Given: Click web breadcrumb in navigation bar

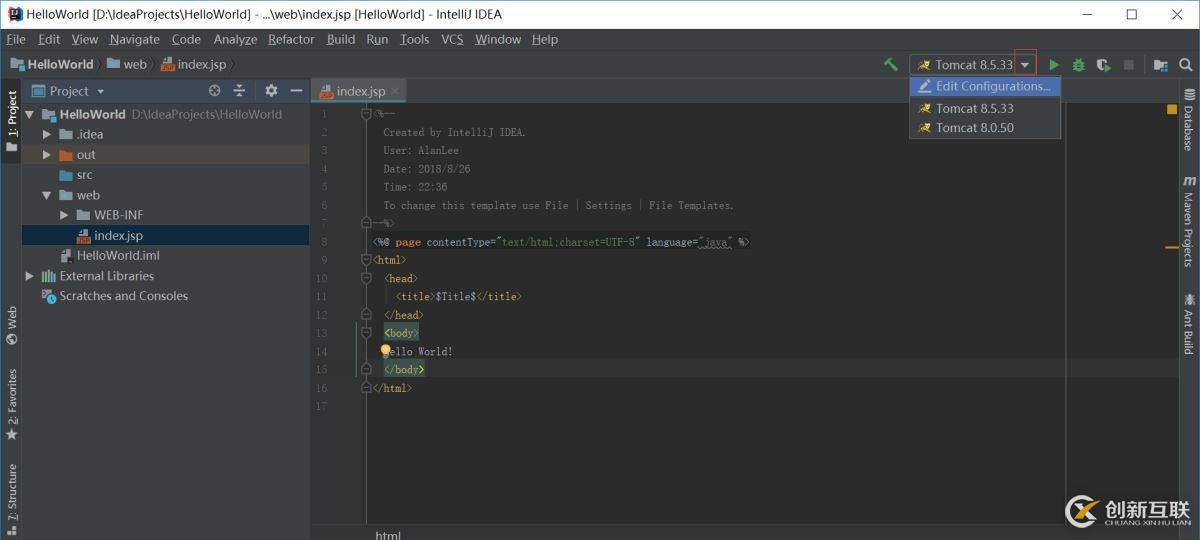Looking at the screenshot, I should (126, 64).
